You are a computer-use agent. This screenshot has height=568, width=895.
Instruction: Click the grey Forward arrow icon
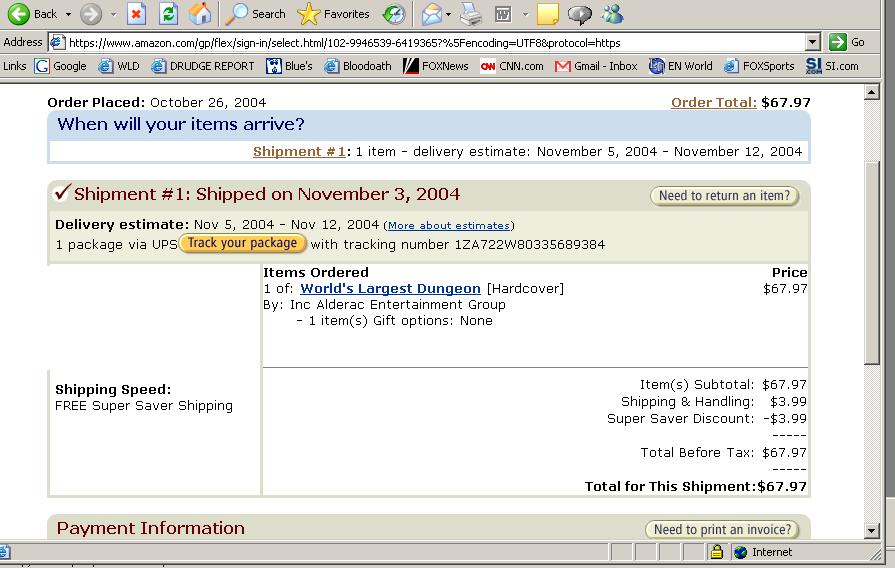coord(90,14)
